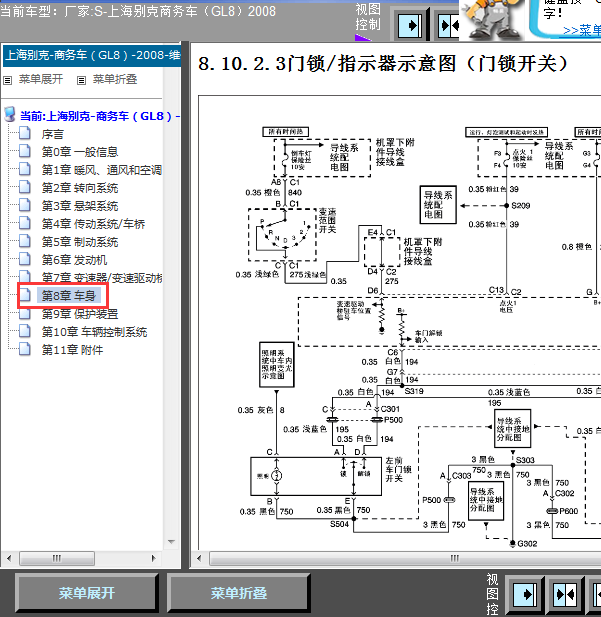Screen dimensions: 601x617
Task: Select 第3章 悬架系统 chapter
Action: [x=80, y=206]
